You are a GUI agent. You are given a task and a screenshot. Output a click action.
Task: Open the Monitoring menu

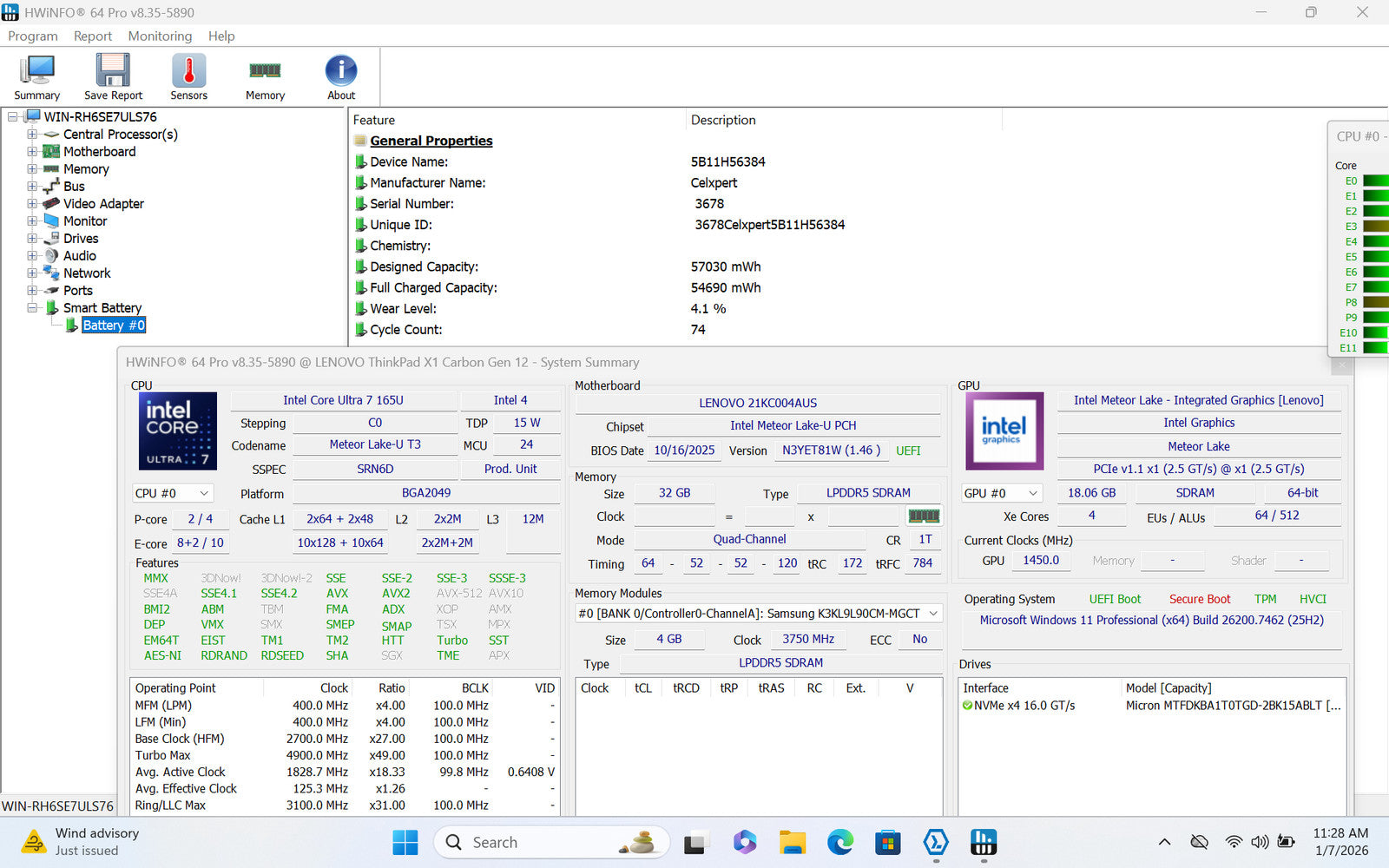tap(160, 36)
